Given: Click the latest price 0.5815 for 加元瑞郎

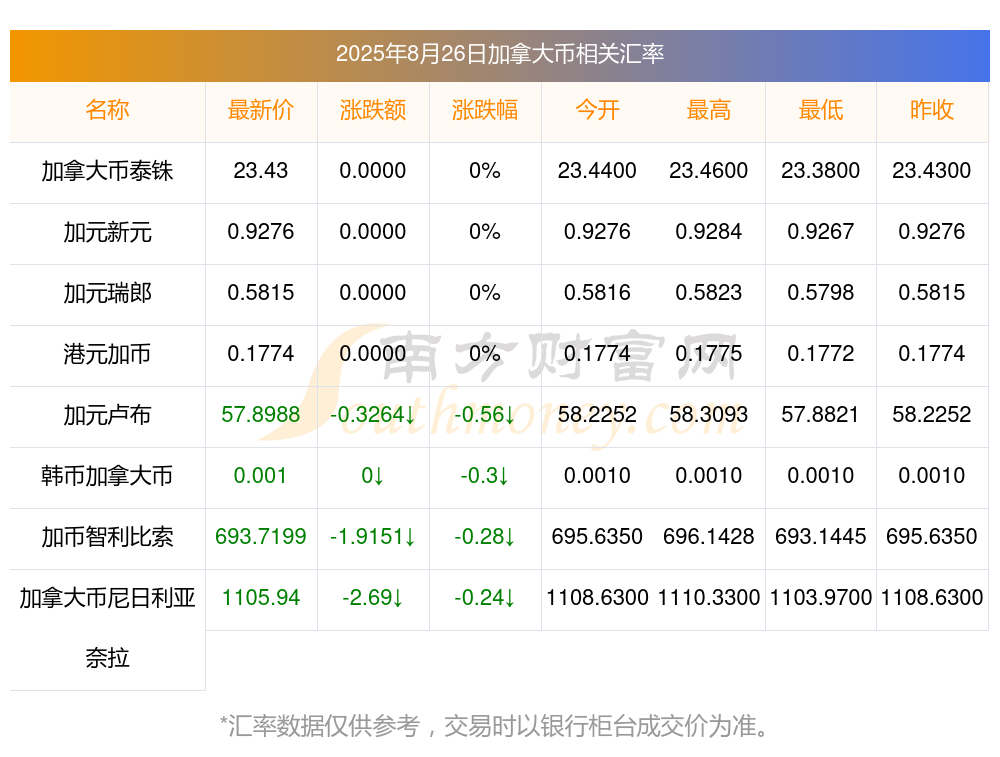Looking at the screenshot, I should tap(261, 293).
